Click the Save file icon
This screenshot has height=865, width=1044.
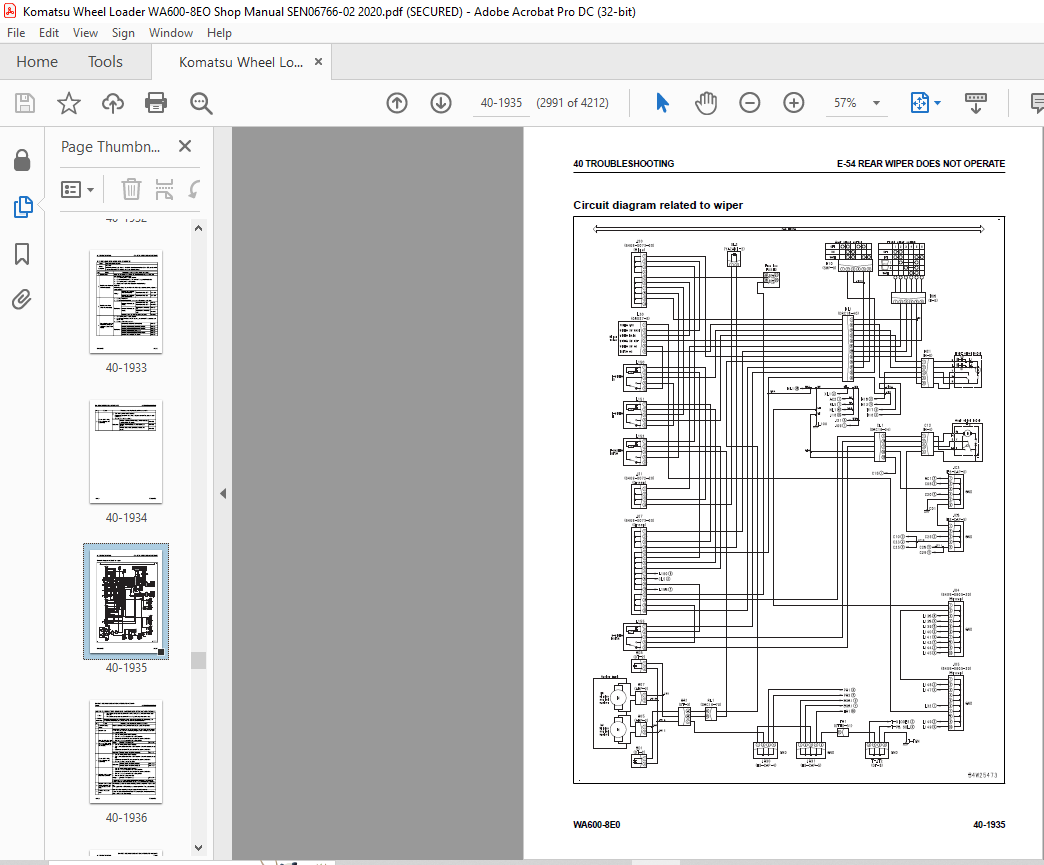(25, 103)
